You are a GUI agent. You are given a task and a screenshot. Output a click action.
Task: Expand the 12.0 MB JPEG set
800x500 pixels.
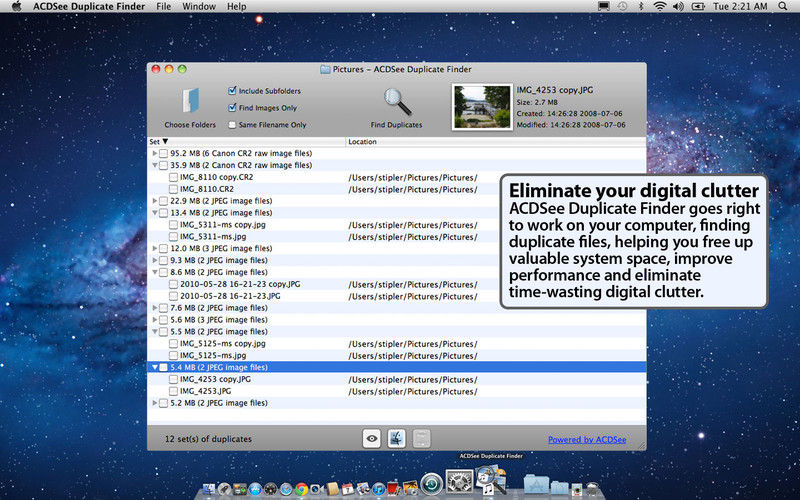pos(155,248)
